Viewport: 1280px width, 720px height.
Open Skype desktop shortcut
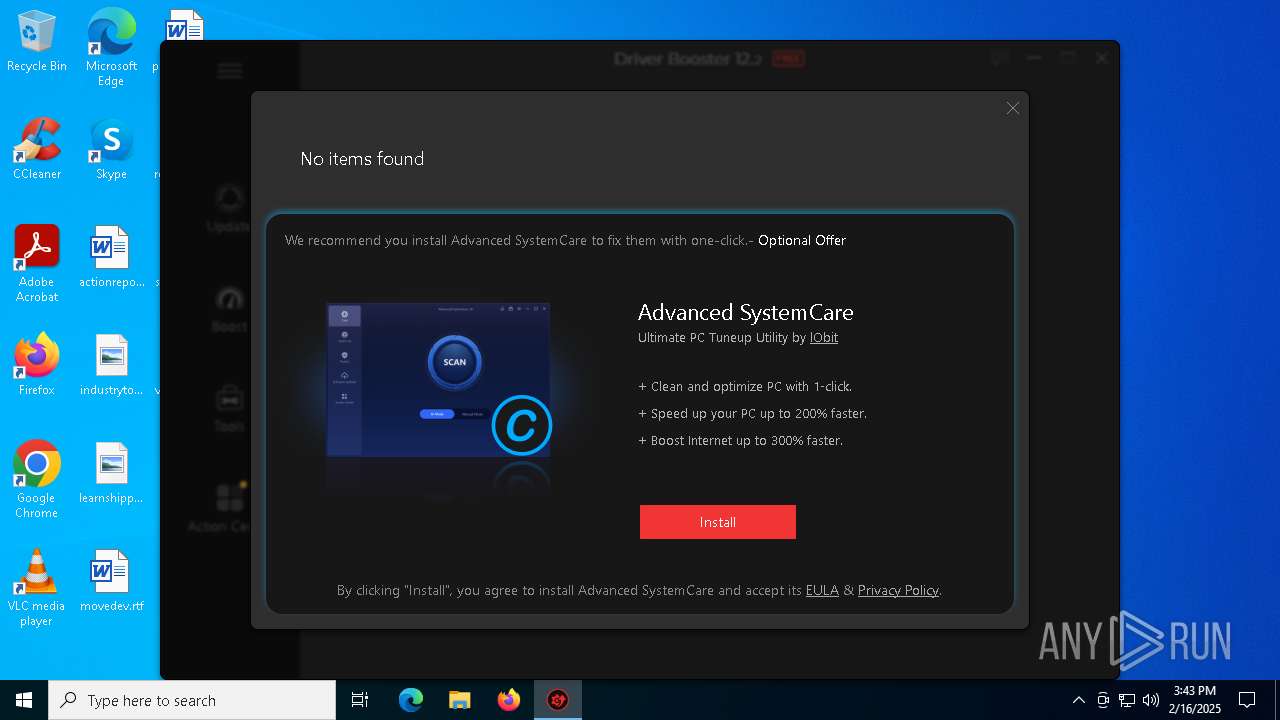111,149
